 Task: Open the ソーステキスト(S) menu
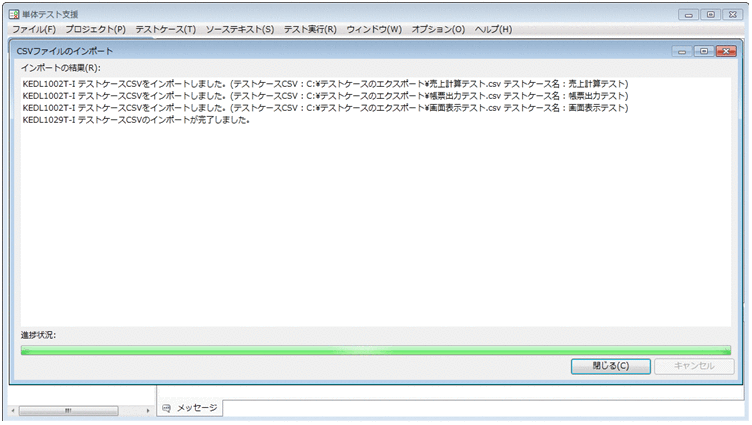tap(240, 29)
